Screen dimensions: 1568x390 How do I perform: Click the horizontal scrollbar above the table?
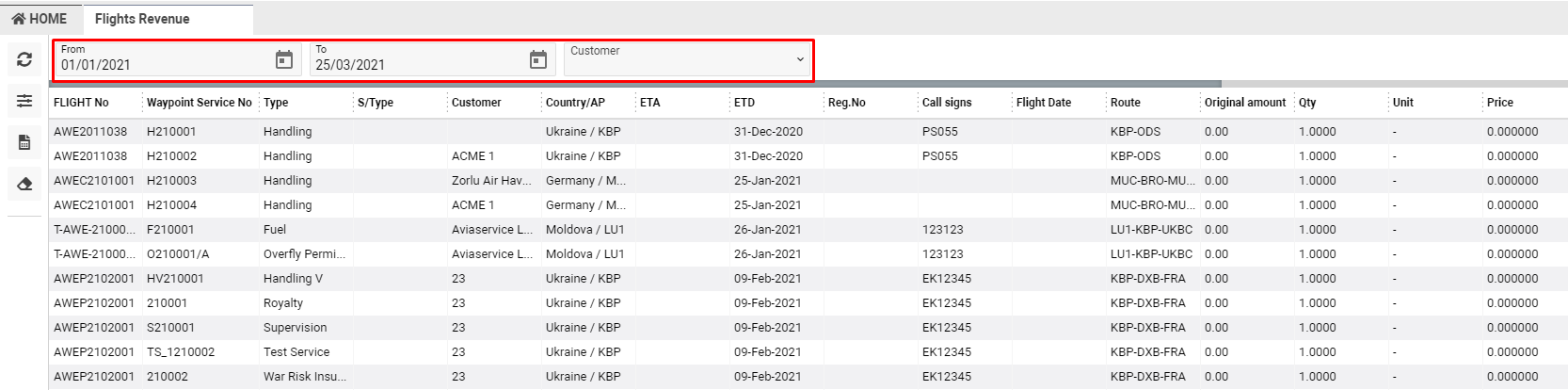point(635,84)
